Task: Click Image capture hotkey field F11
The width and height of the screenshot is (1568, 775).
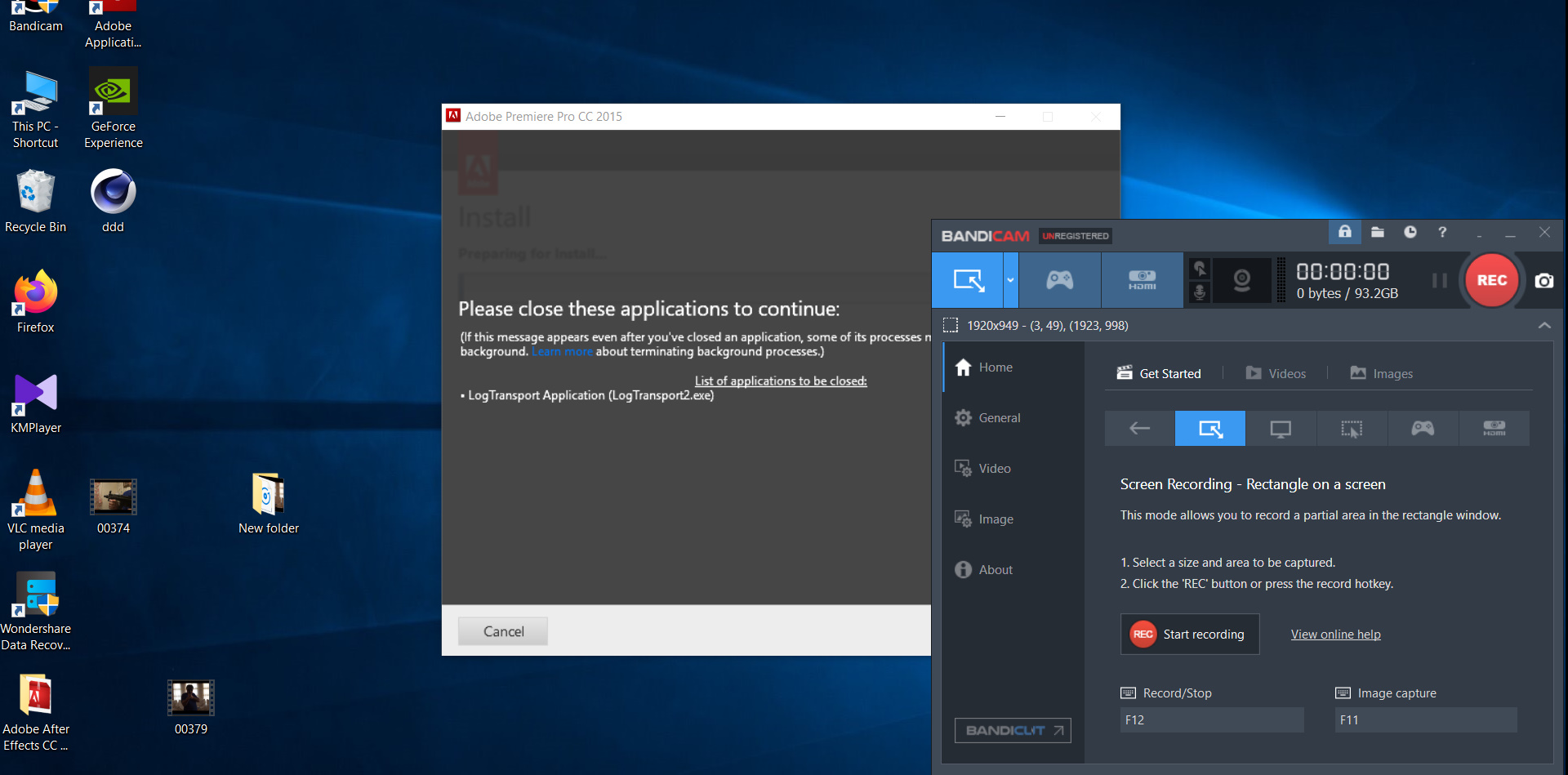Action: [x=1426, y=720]
